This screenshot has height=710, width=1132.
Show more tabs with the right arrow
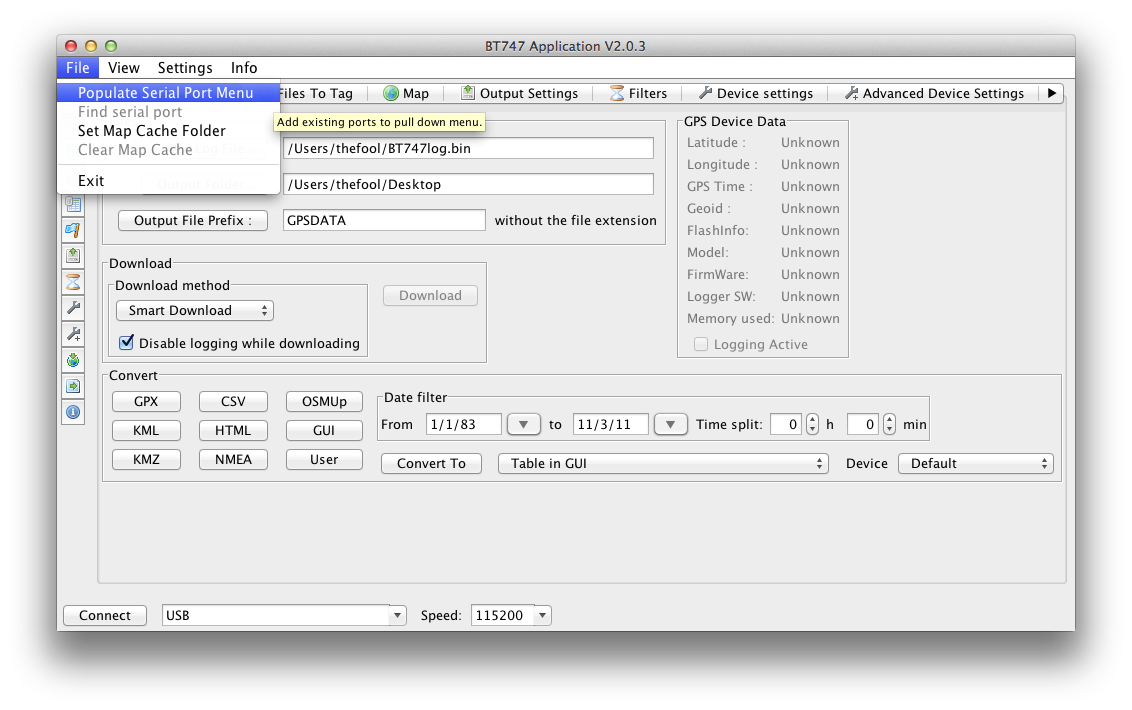pos(1052,93)
